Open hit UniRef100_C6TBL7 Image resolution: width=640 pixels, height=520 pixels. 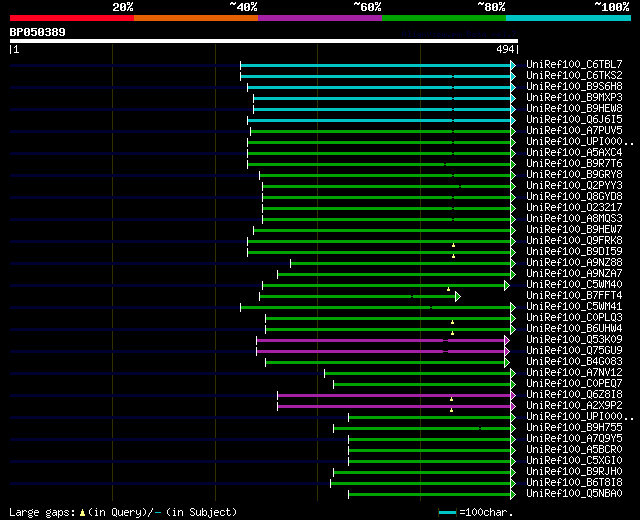coord(574,64)
